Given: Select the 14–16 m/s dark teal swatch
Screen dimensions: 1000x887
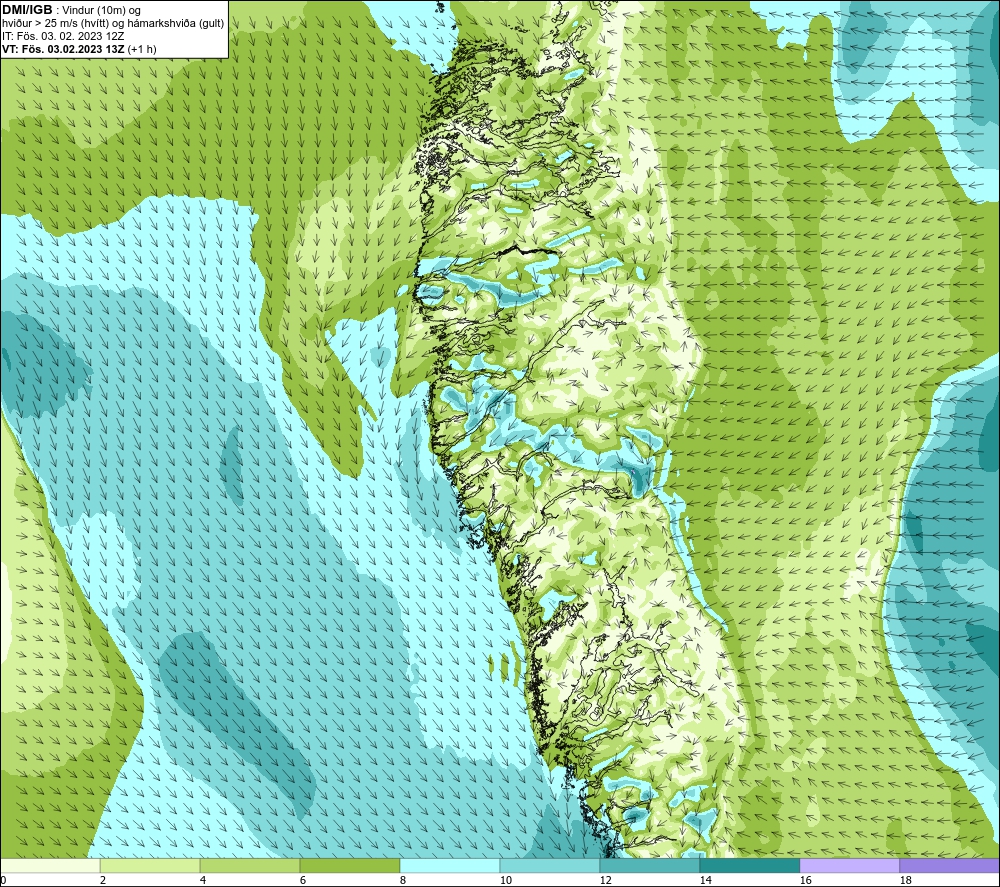Looking at the screenshot, I should [x=749, y=865].
